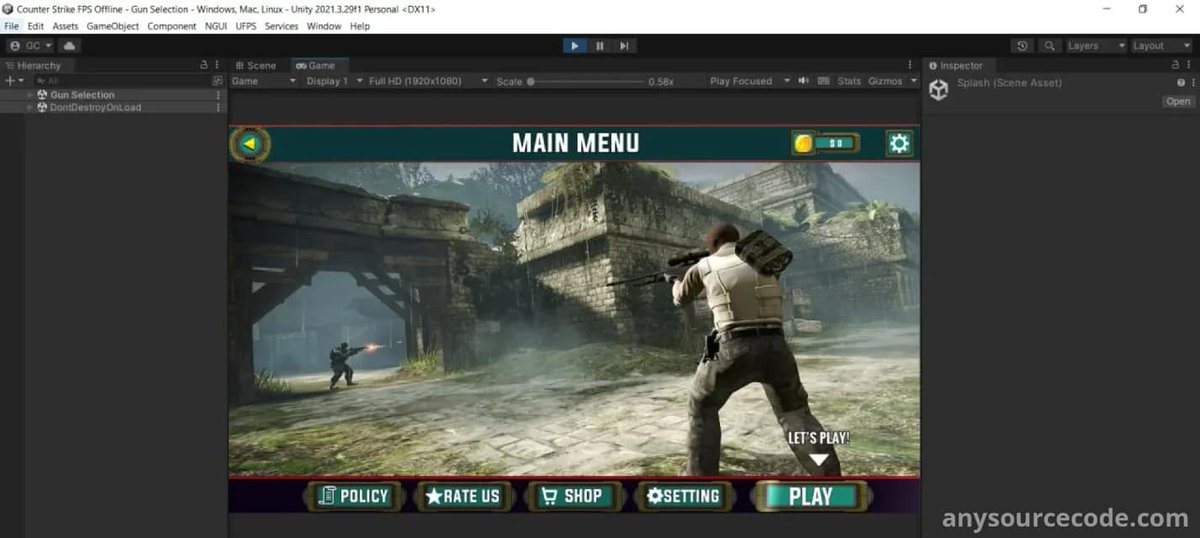Open the File menu
This screenshot has width=1200, height=538.
[x=12, y=26]
